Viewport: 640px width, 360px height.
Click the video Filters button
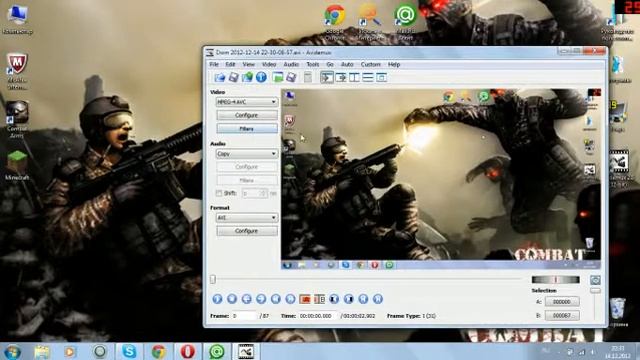[247, 129]
